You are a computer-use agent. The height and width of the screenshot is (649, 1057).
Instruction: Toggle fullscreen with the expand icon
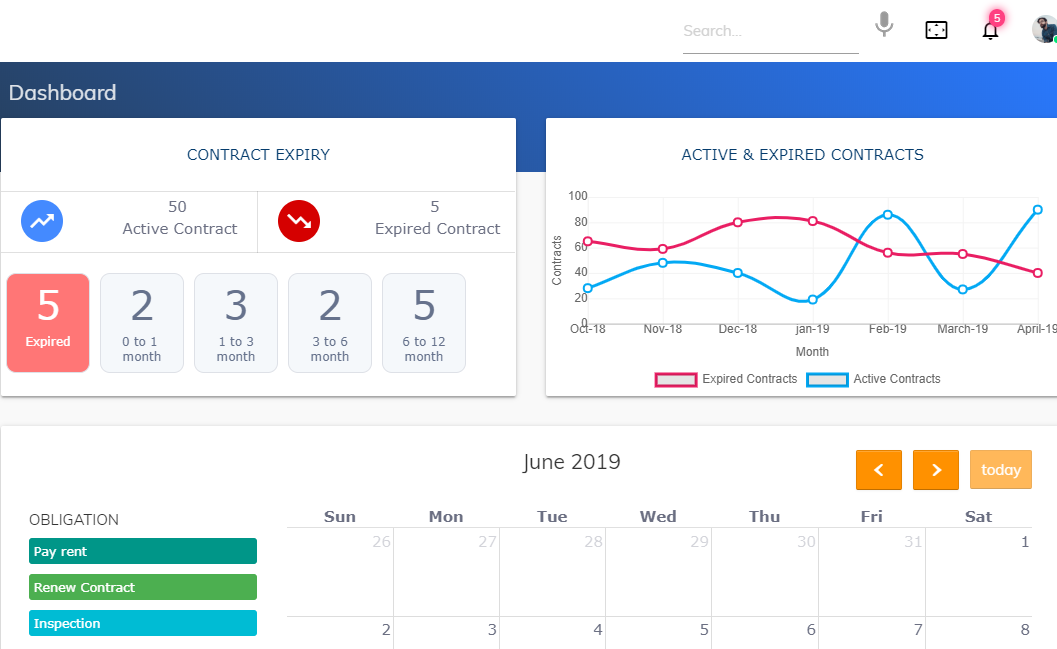tap(936, 30)
